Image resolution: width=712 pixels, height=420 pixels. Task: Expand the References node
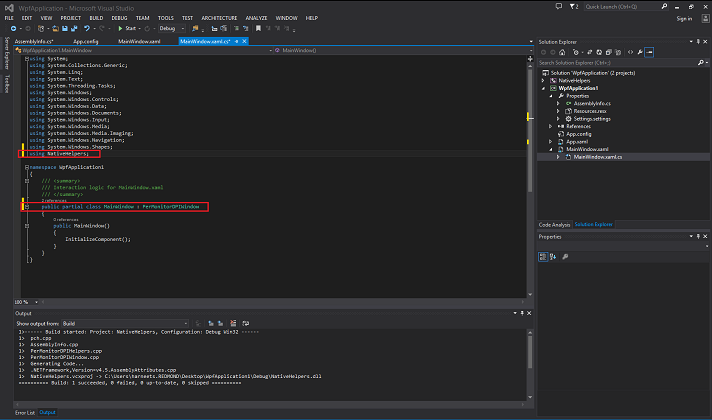click(550, 126)
